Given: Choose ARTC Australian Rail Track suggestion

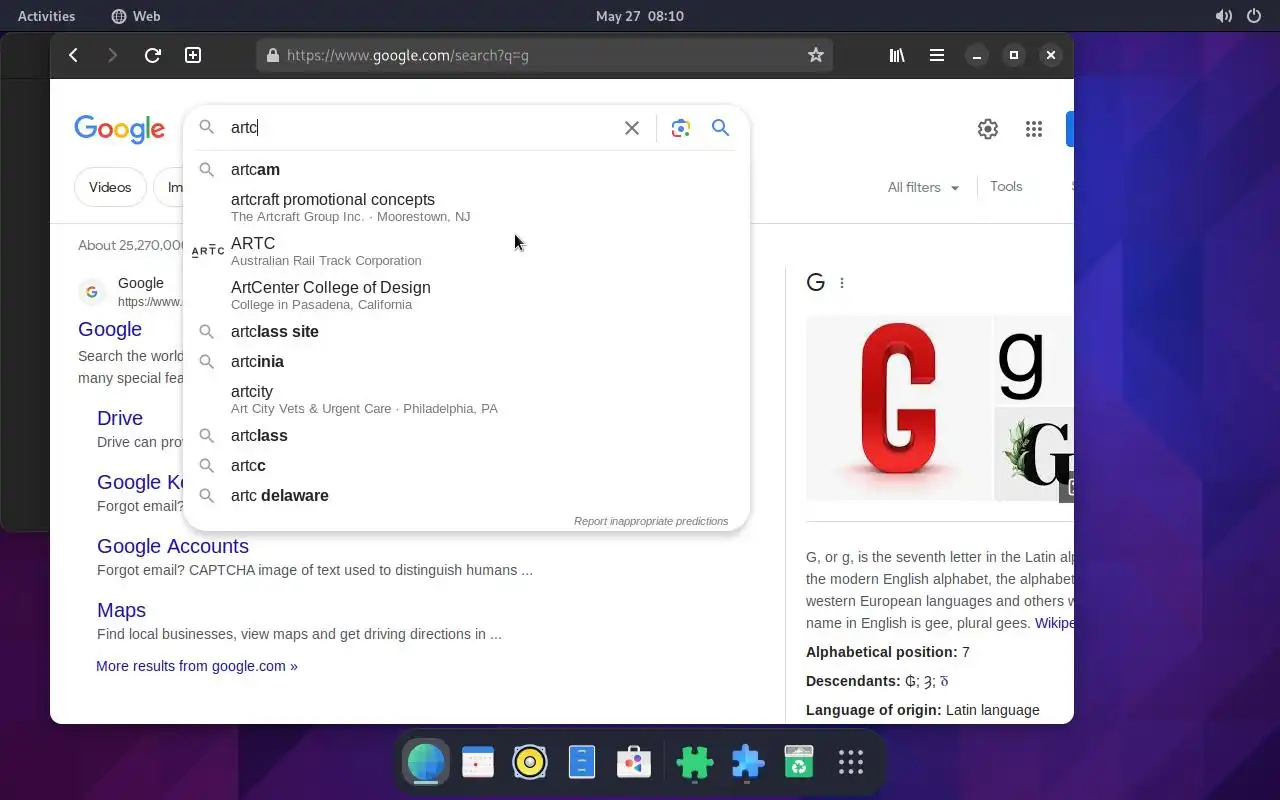Looking at the screenshot, I should click(466, 251).
